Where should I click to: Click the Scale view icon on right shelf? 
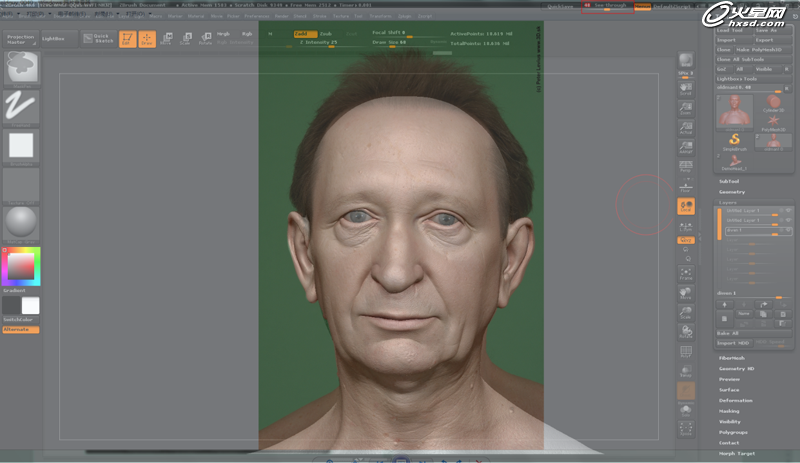(686, 313)
